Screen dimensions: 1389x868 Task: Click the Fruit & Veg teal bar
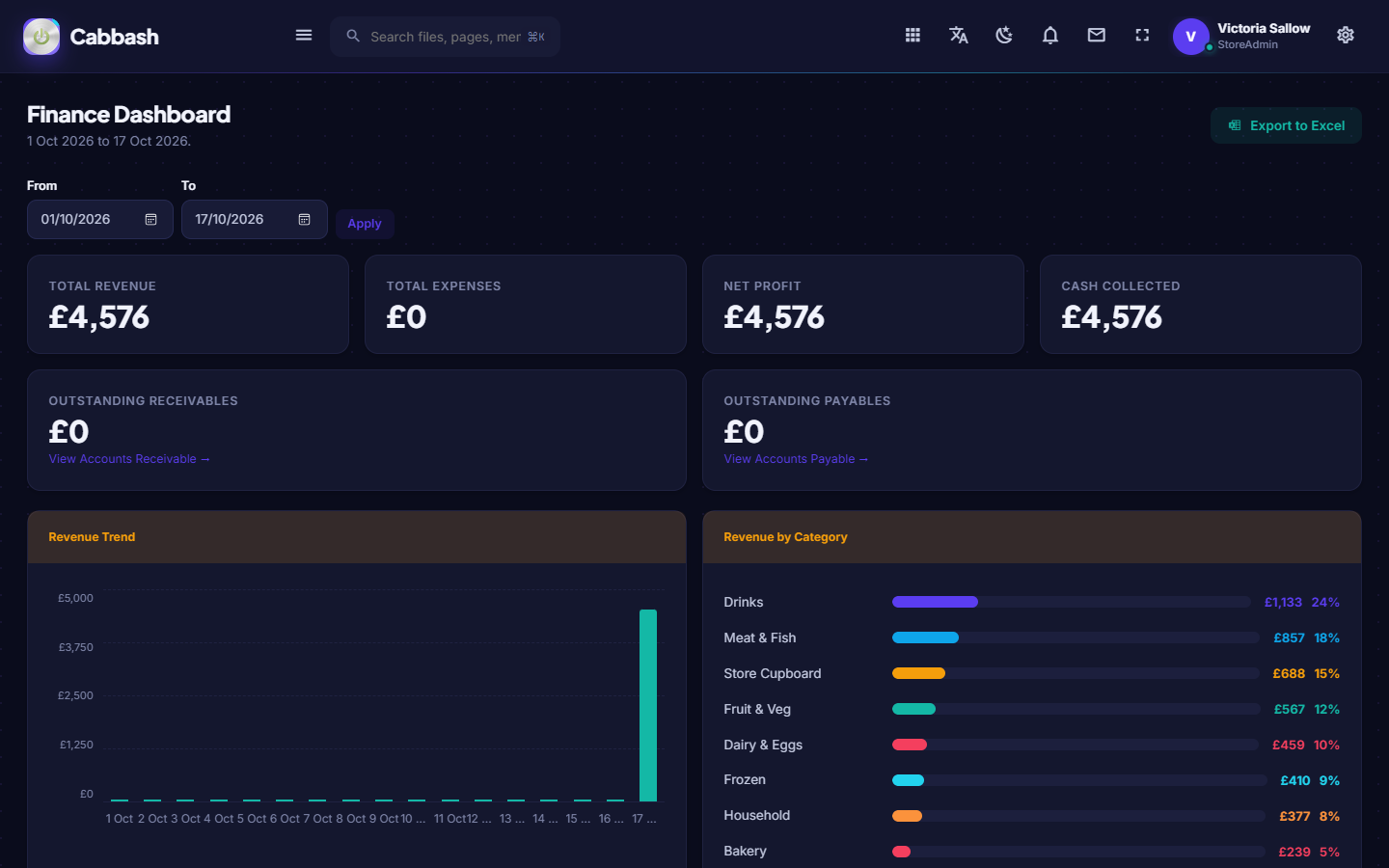point(913,709)
